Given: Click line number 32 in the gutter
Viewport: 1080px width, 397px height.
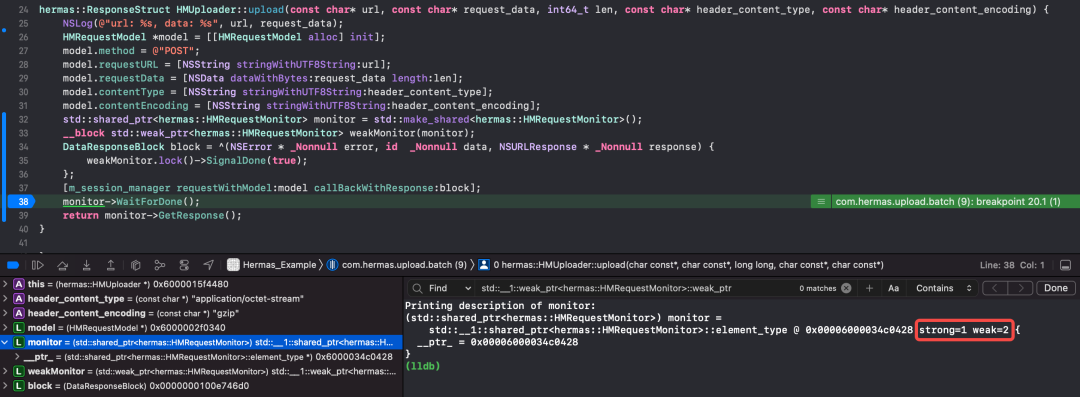Looking at the screenshot, I should [23, 119].
